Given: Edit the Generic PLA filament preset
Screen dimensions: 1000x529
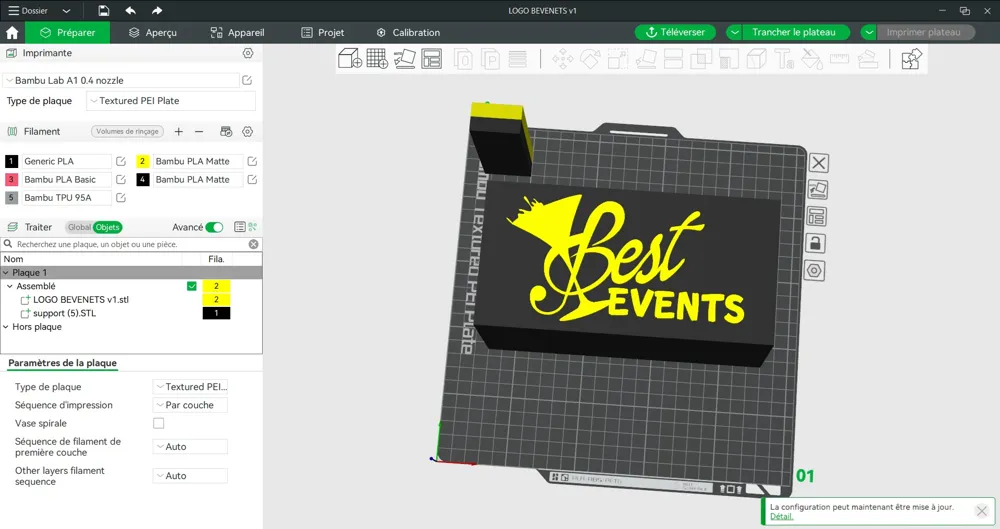Looking at the screenshot, I should coord(121,161).
